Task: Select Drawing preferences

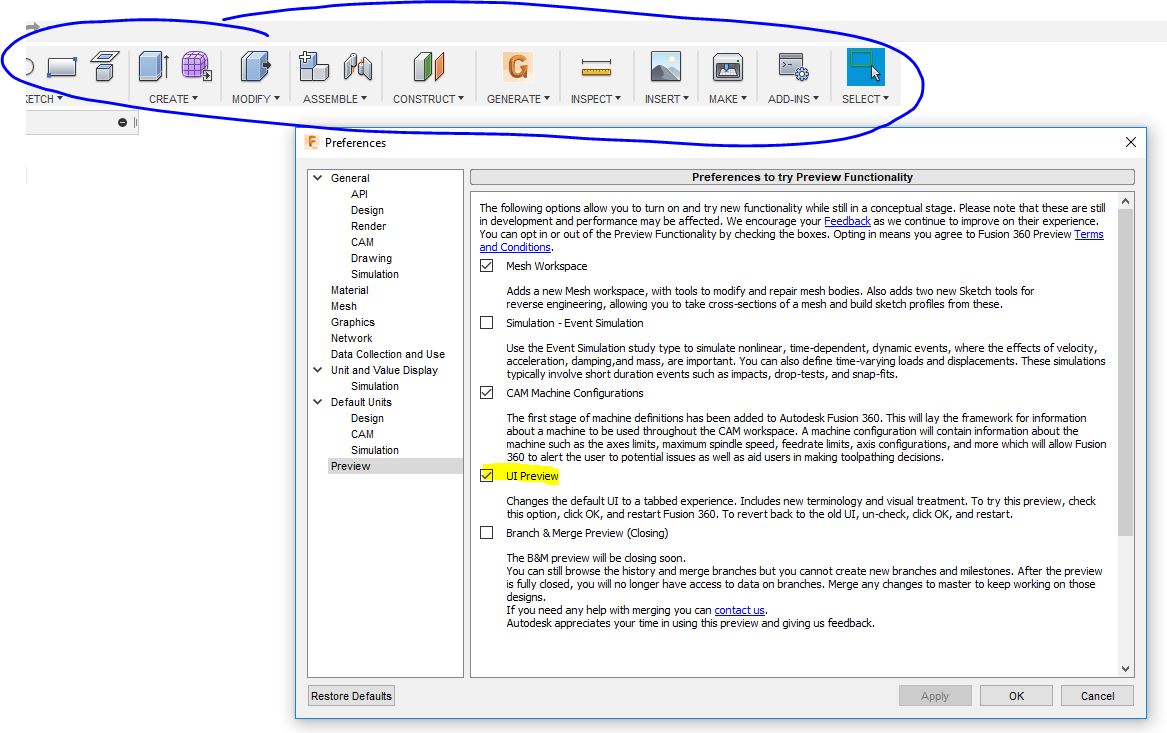Action: click(x=371, y=258)
